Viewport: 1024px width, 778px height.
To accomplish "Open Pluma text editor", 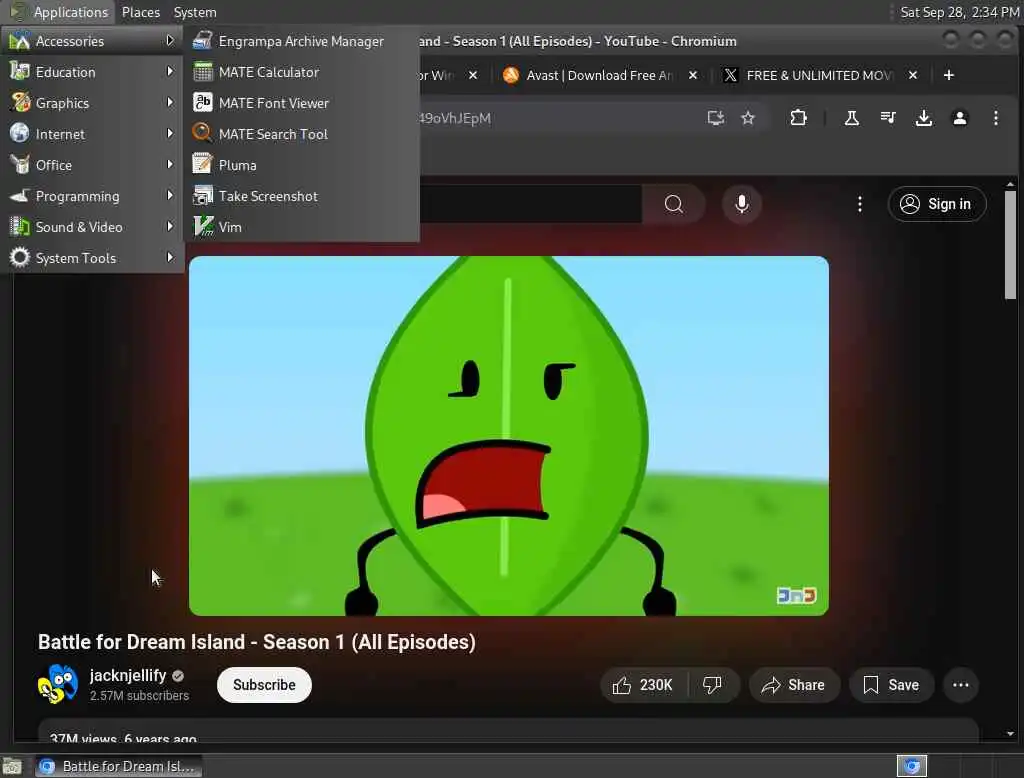I will pyautogui.click(x=301, y=165).
